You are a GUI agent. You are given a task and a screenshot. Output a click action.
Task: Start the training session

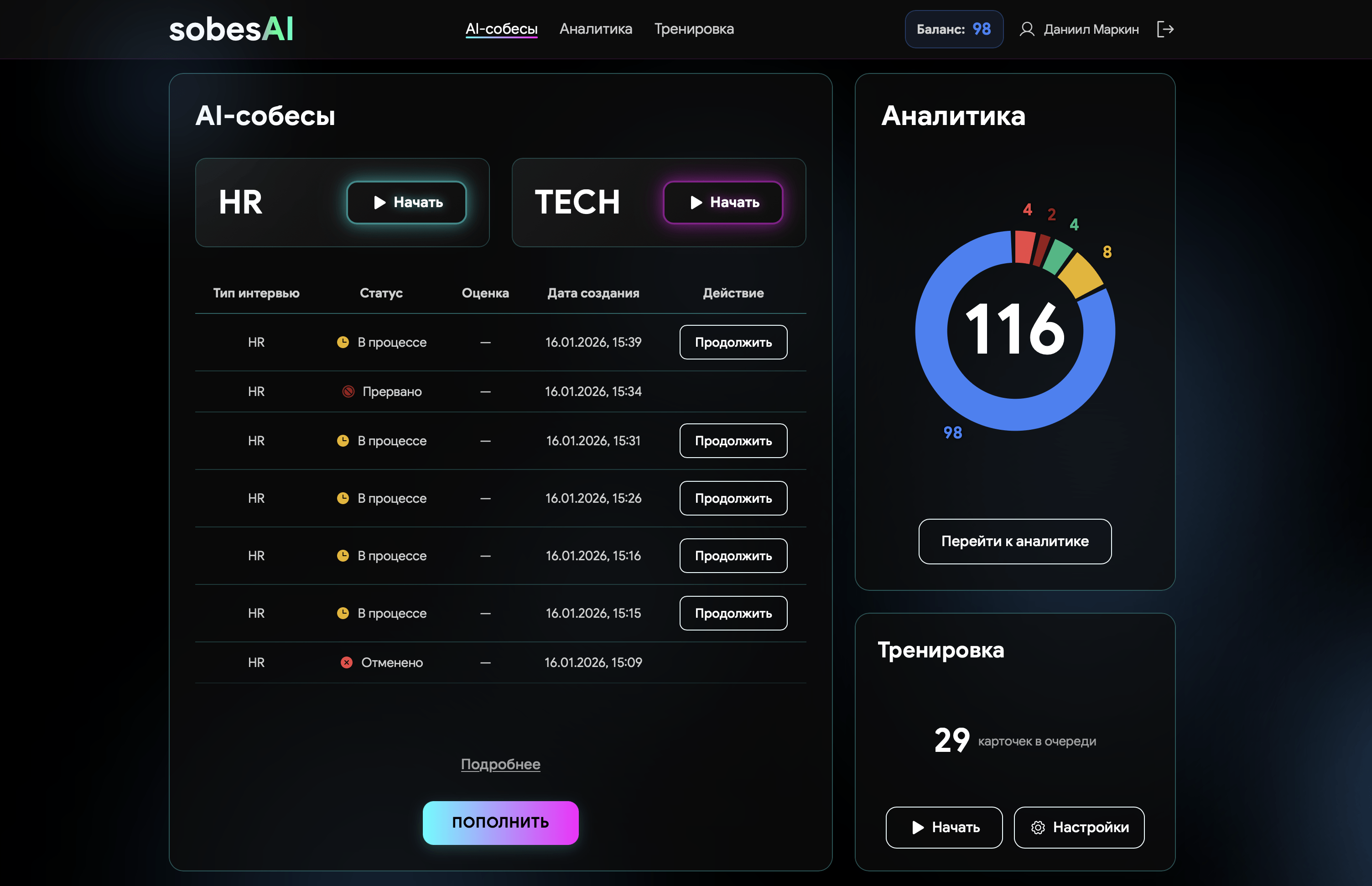point(944,827)
